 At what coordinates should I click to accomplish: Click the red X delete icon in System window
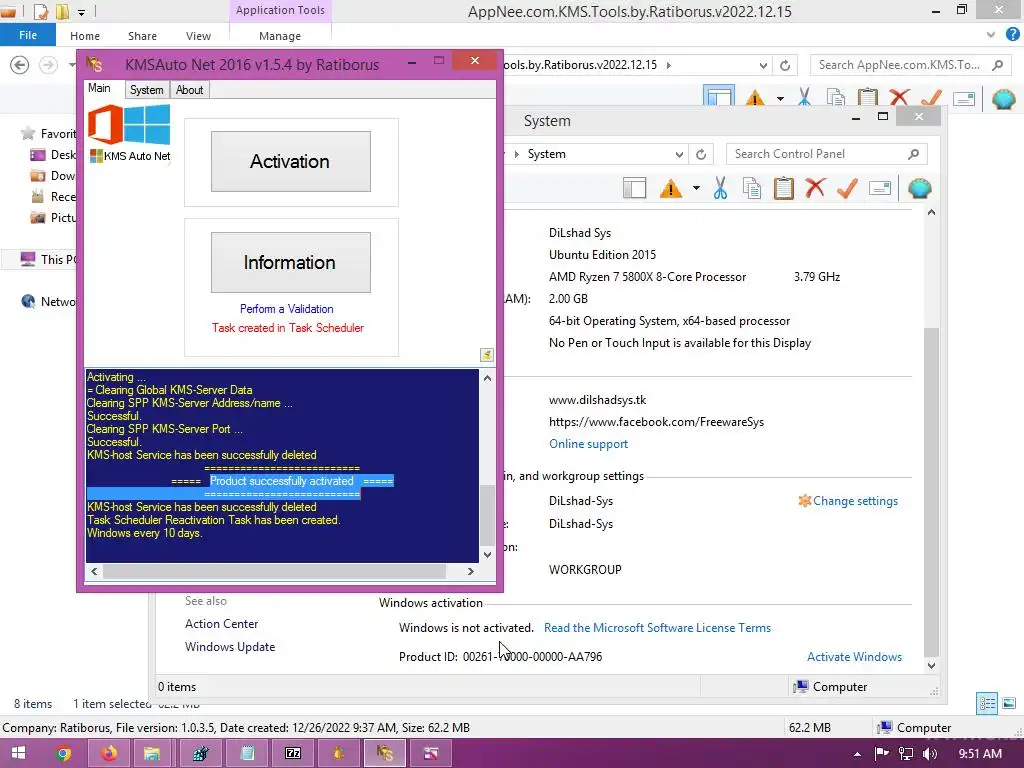pos(815,188)
